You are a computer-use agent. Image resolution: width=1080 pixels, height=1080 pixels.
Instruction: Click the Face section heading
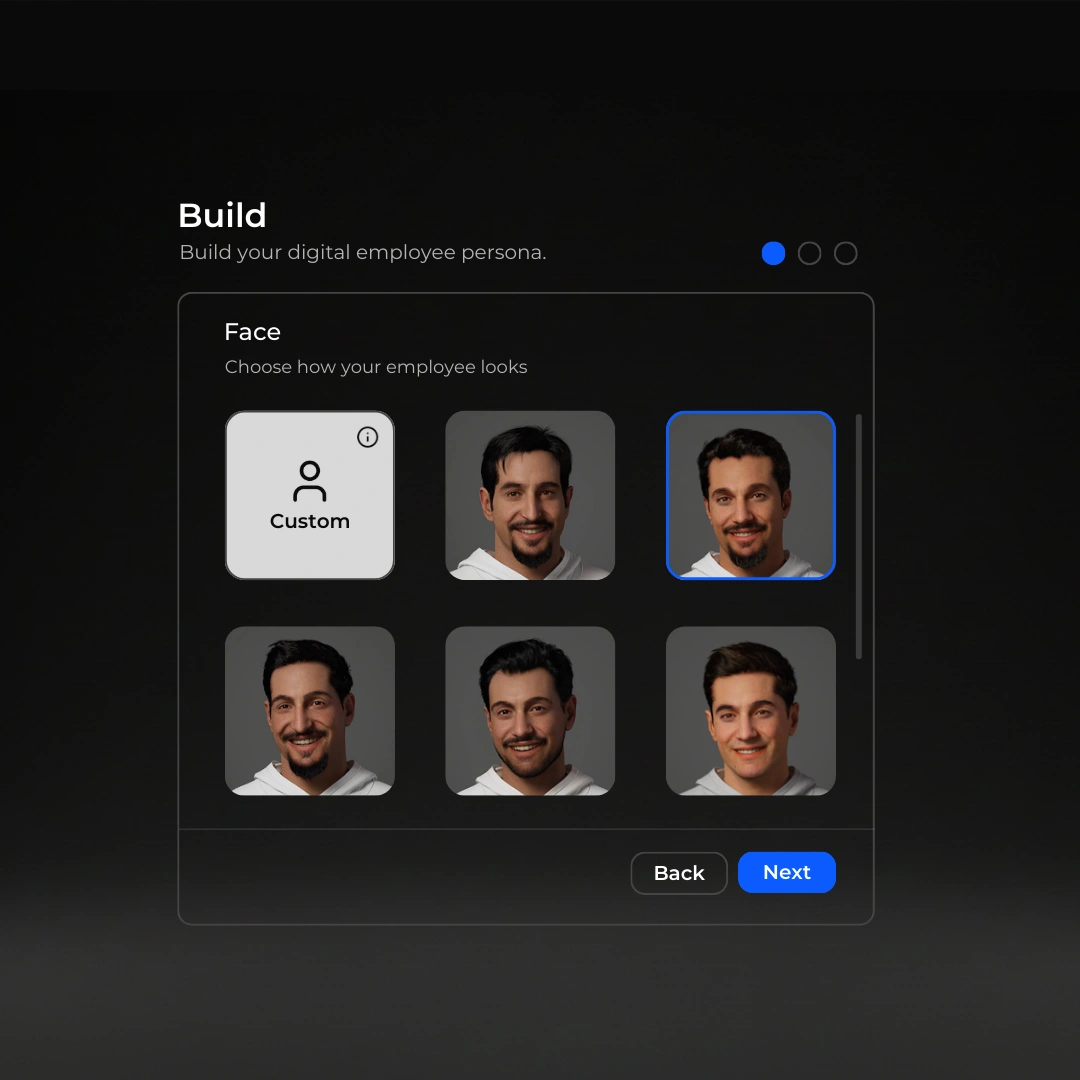click(x=252, y=331)
